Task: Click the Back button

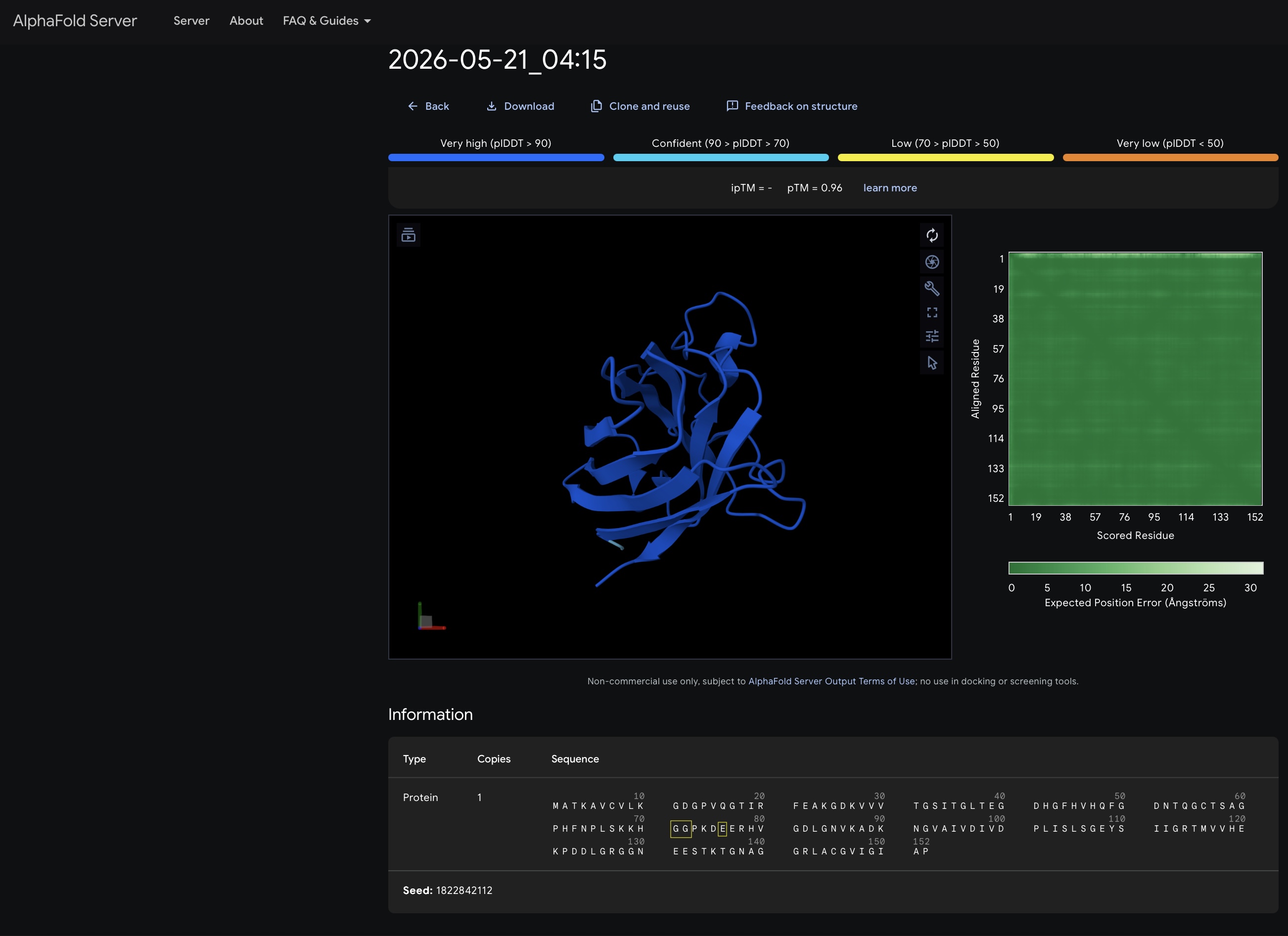Action: pos(428,106)
